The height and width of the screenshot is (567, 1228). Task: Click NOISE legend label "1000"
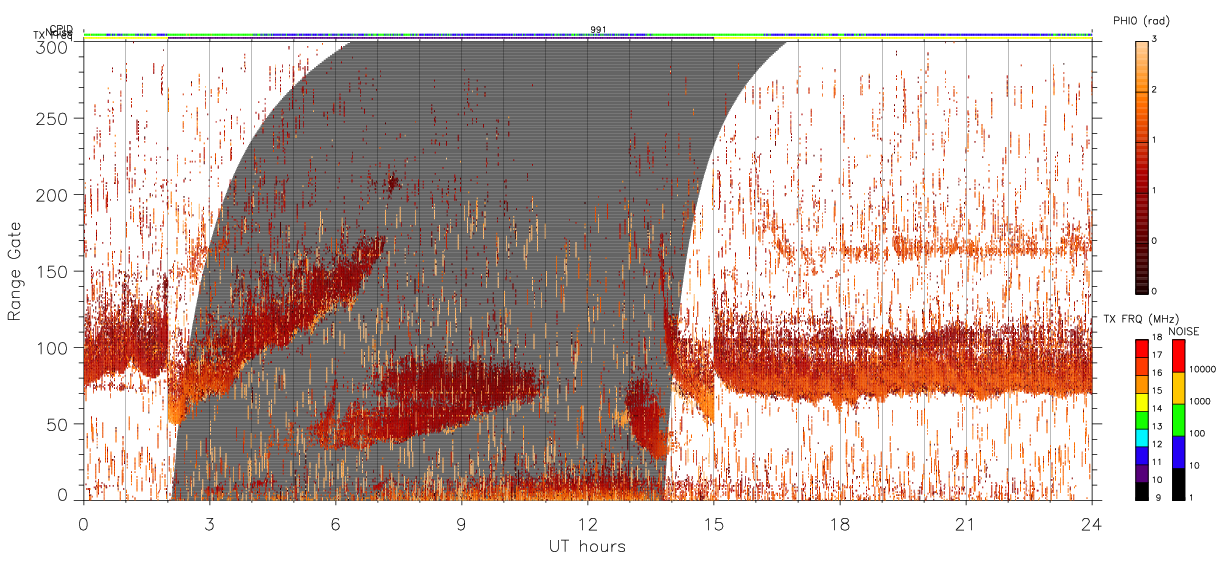click(1200, 400)
